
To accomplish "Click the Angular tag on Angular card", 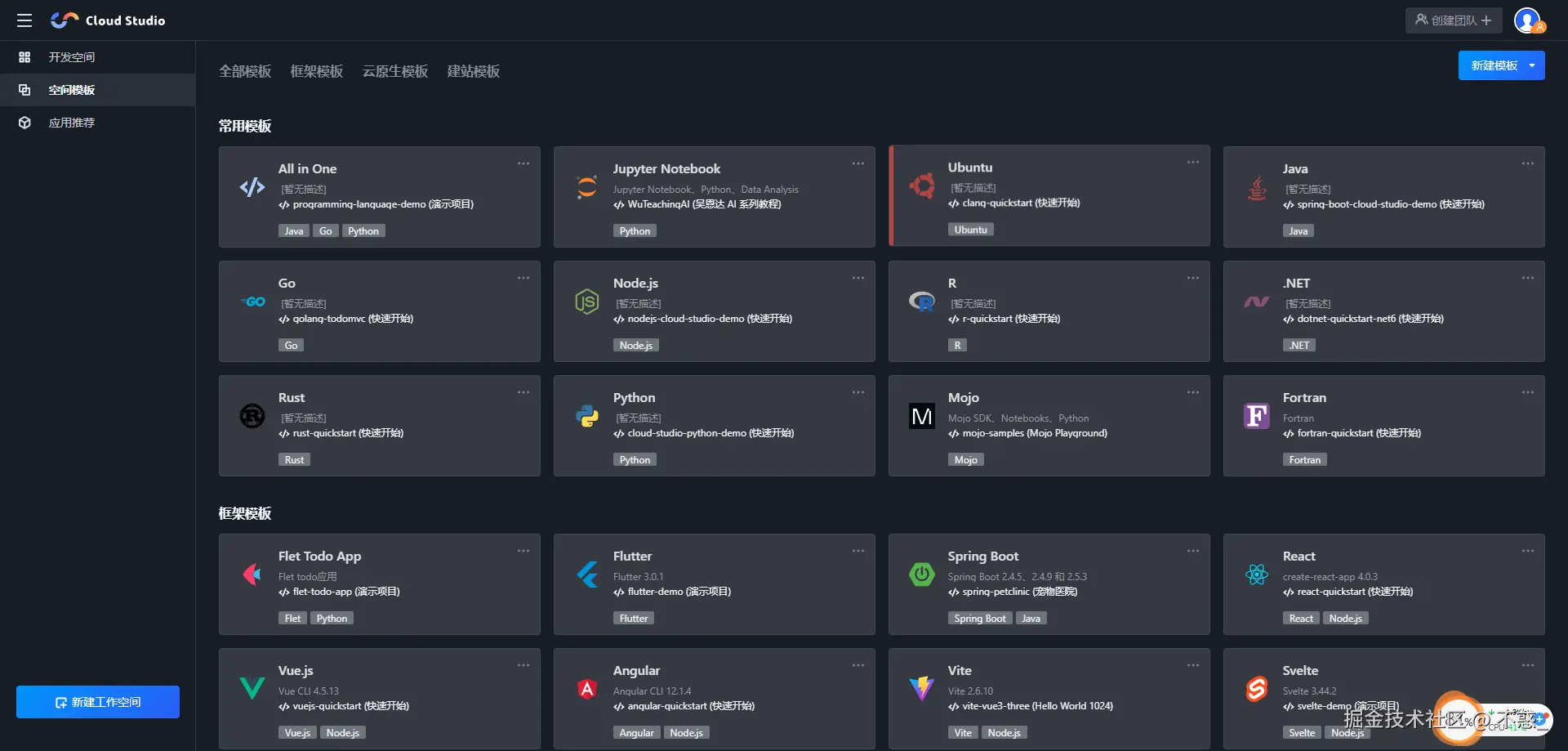I will (637, 733).
